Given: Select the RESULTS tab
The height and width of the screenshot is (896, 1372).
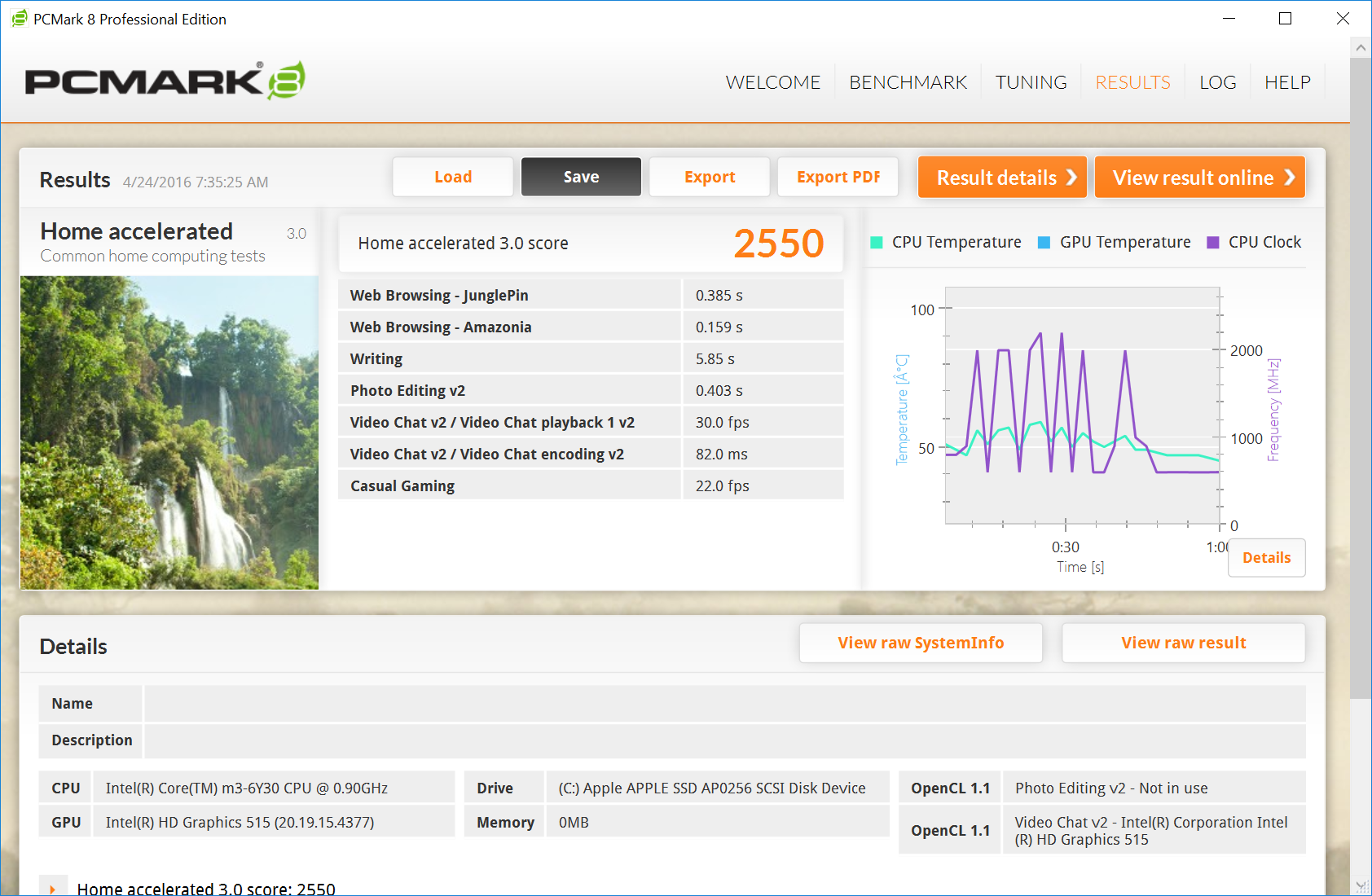Looking at the screenshot, I should coord(1133,82).
